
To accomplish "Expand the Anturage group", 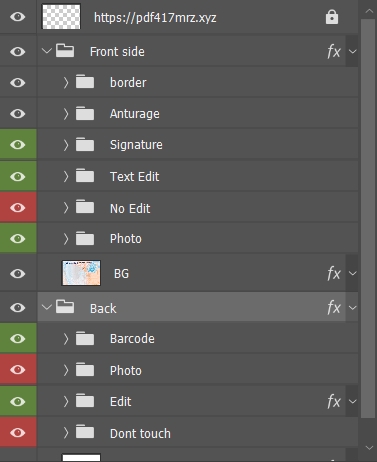I will [66, 114].
